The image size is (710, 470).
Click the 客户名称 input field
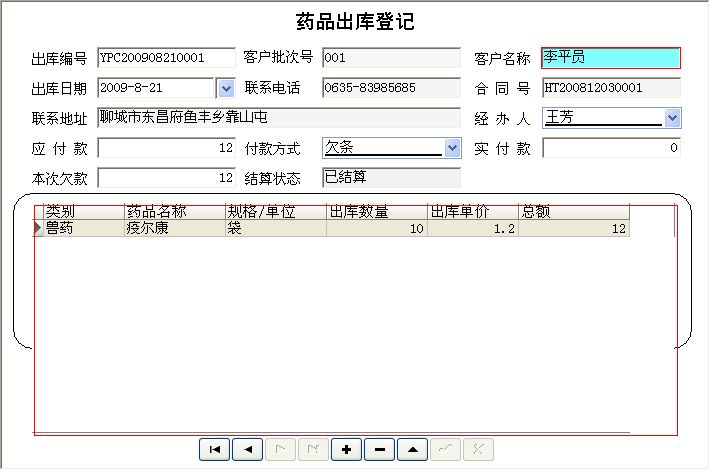610,58
